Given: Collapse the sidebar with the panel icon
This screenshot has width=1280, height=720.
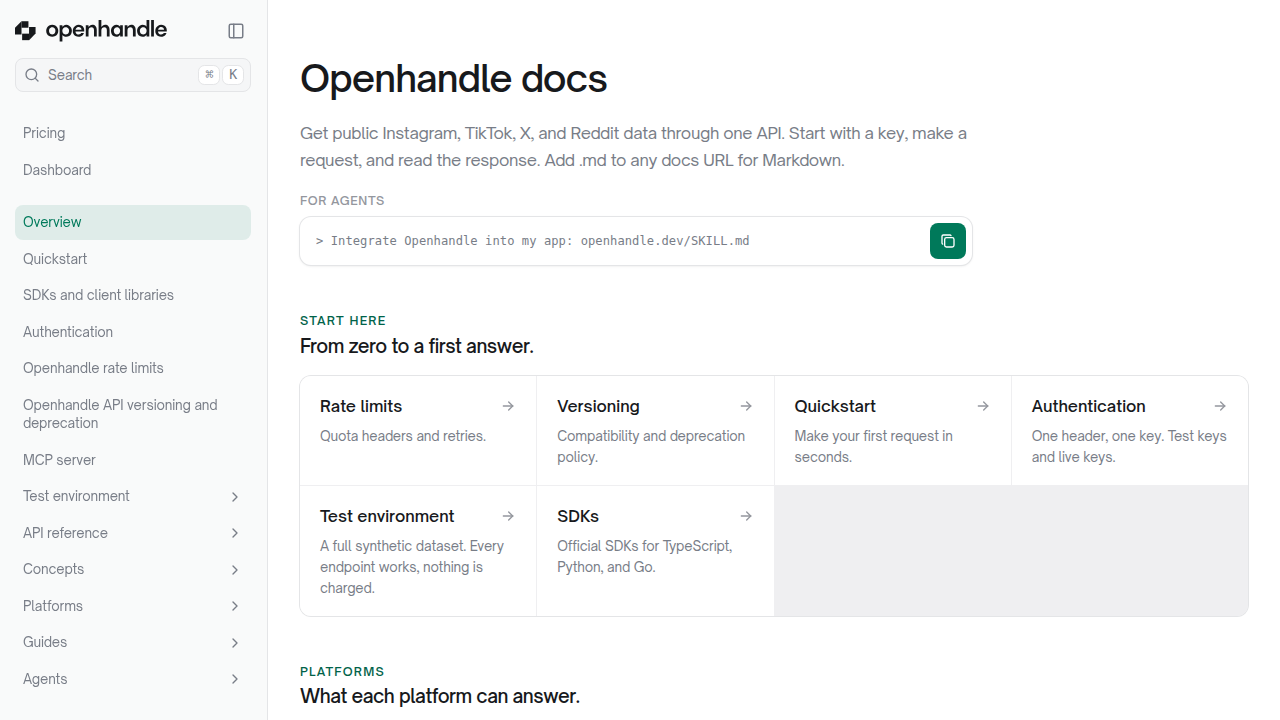Looking at the screenshot, I should point(236,31).
